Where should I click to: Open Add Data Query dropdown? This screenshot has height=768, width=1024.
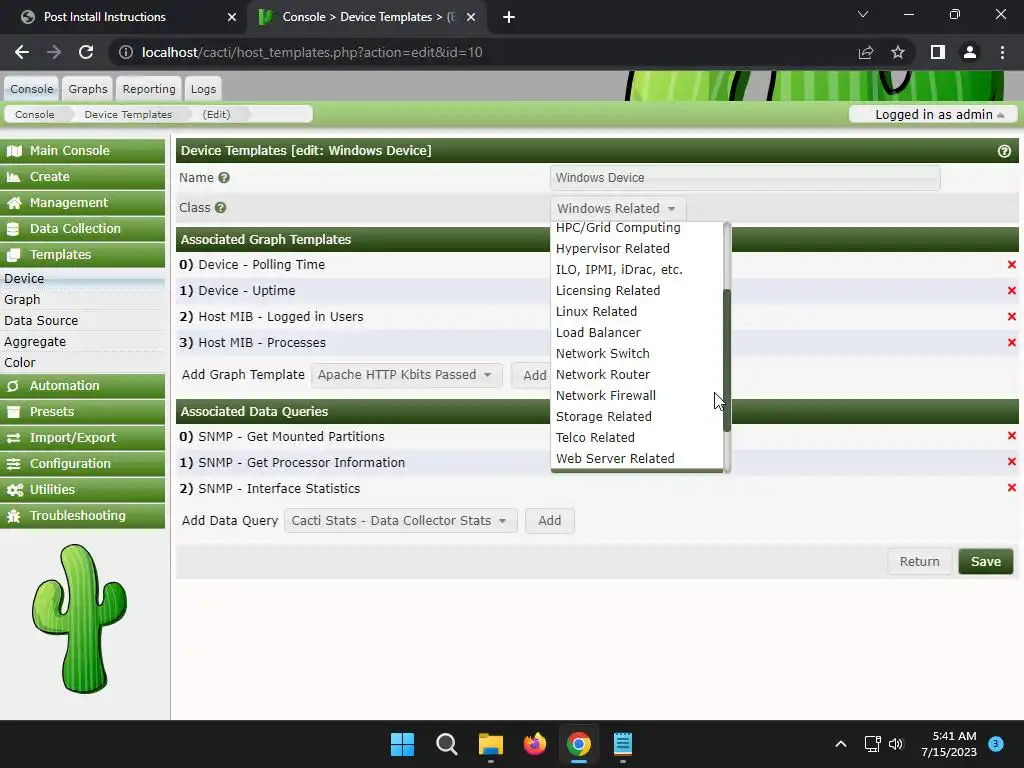click(400, 520)
